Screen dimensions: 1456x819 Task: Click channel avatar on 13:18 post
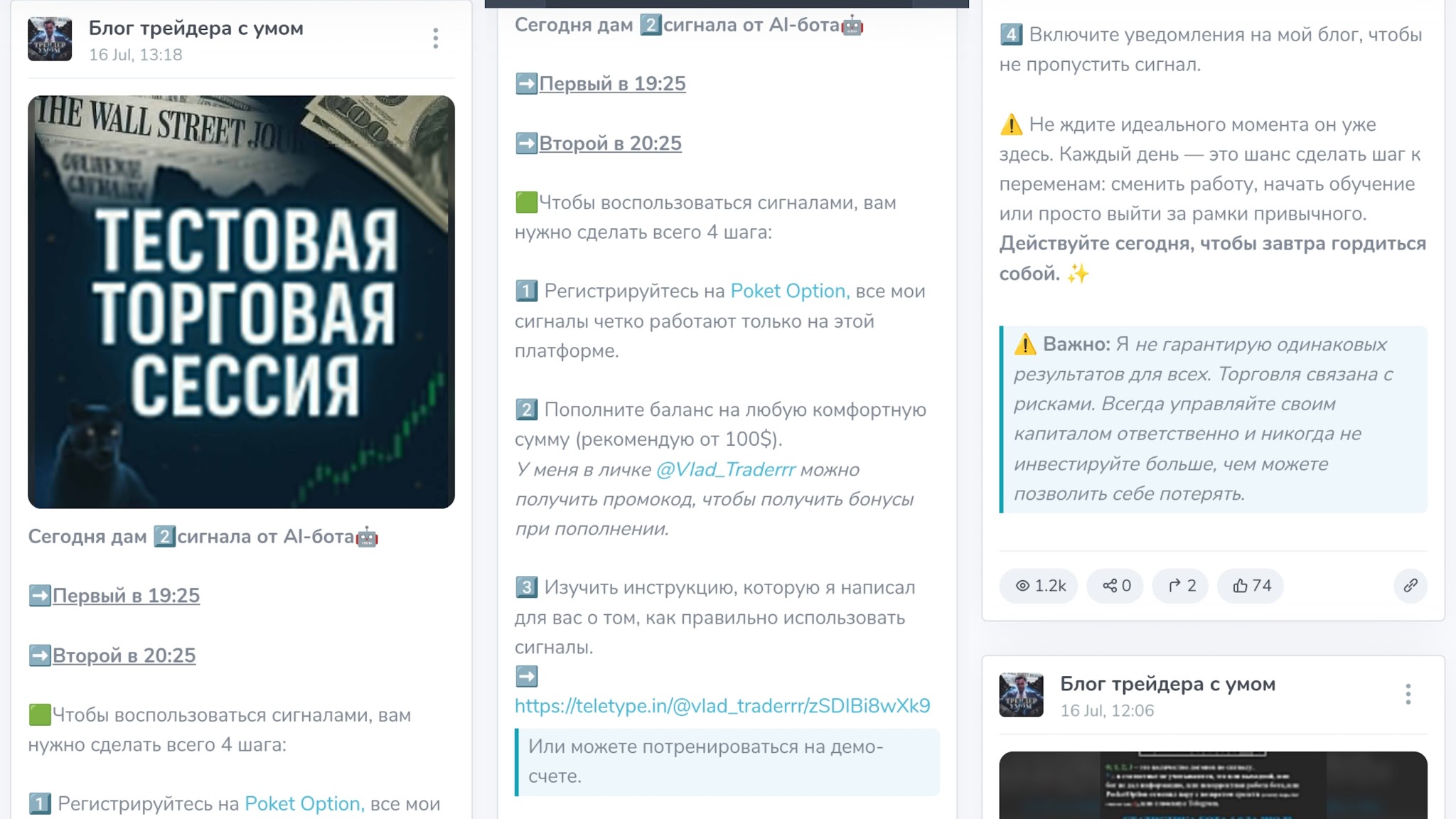click(50, 39)
